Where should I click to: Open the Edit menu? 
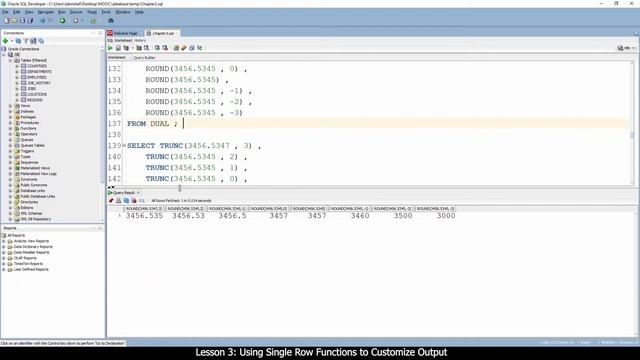pos(16,12)
